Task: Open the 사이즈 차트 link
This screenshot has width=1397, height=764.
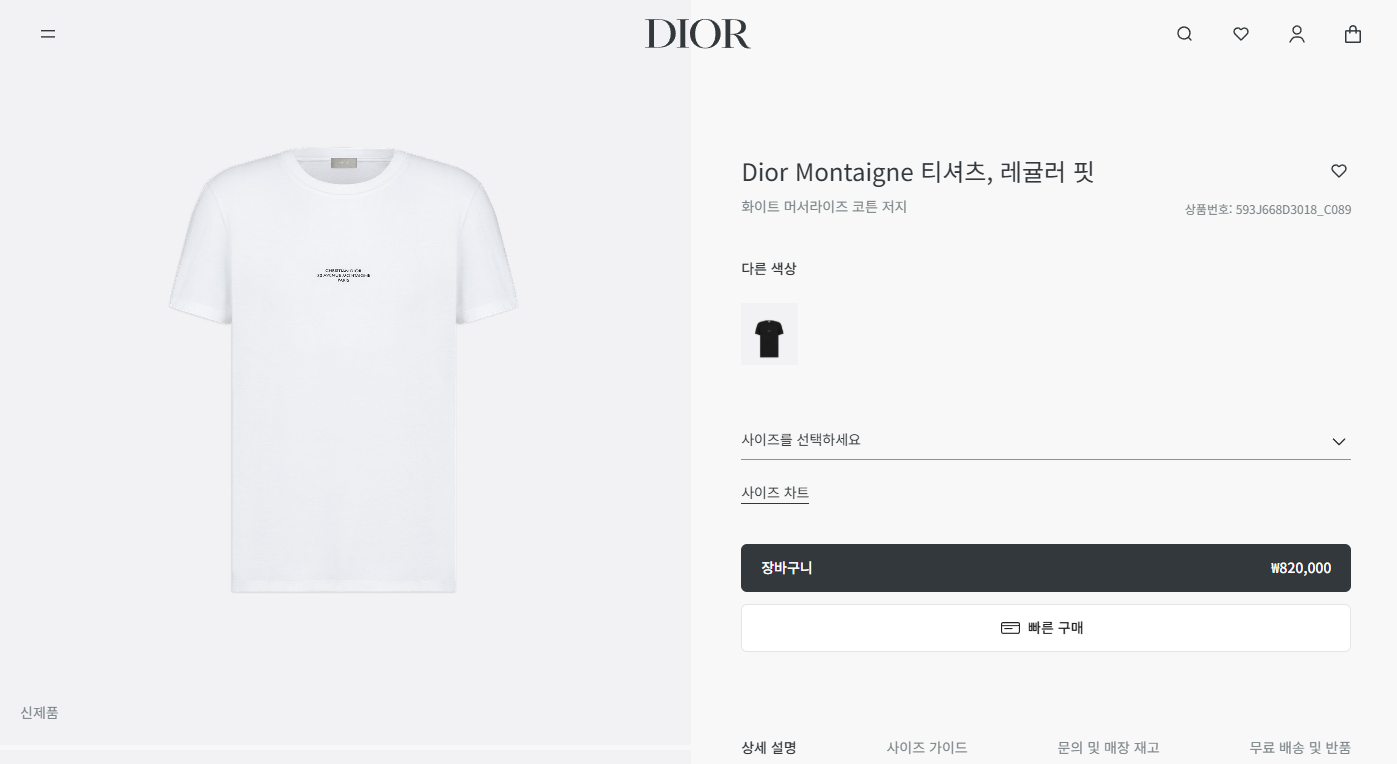Action: coord(775,493)
